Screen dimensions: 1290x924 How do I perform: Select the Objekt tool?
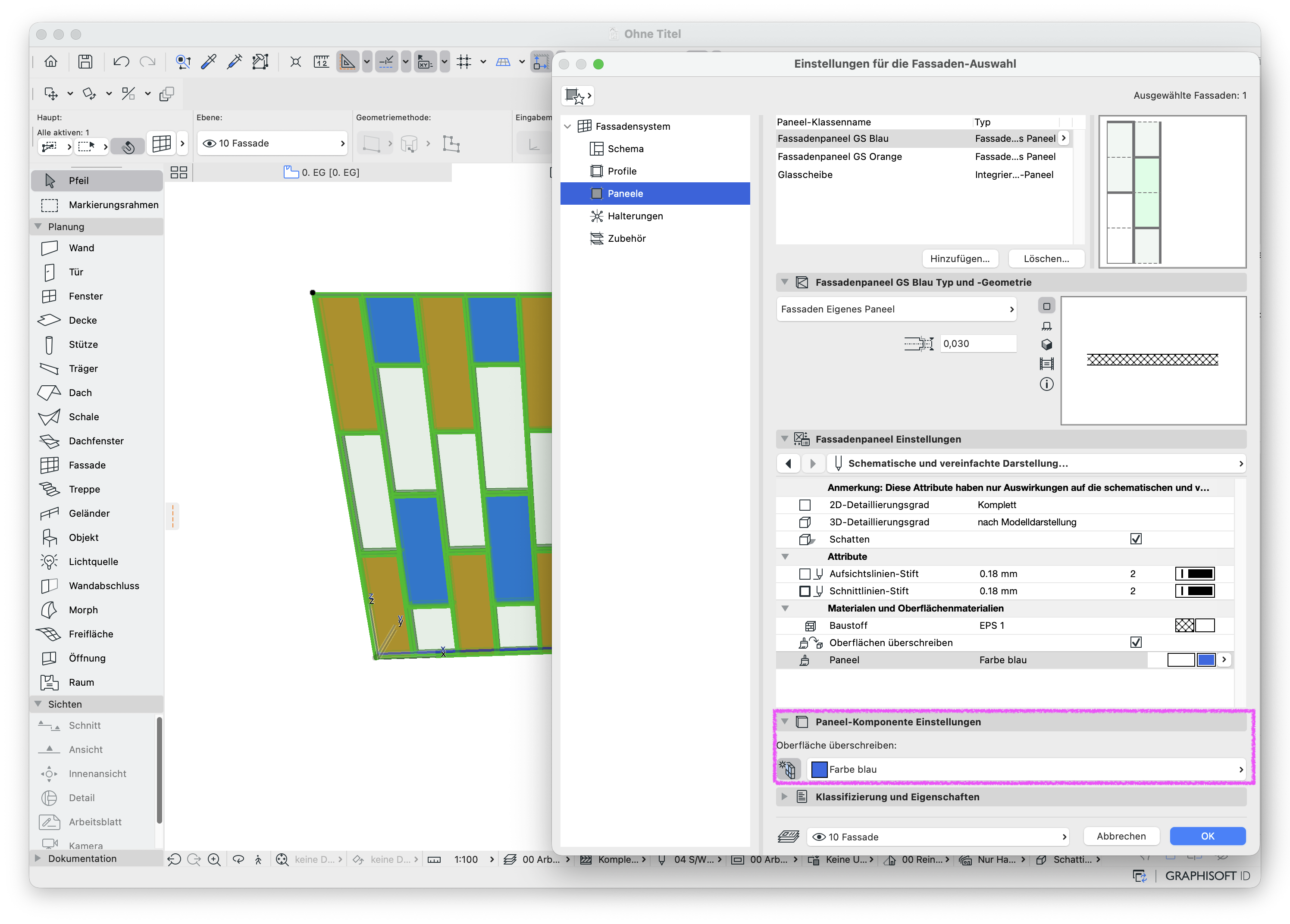pyautogui.click(x=97, y=538)
